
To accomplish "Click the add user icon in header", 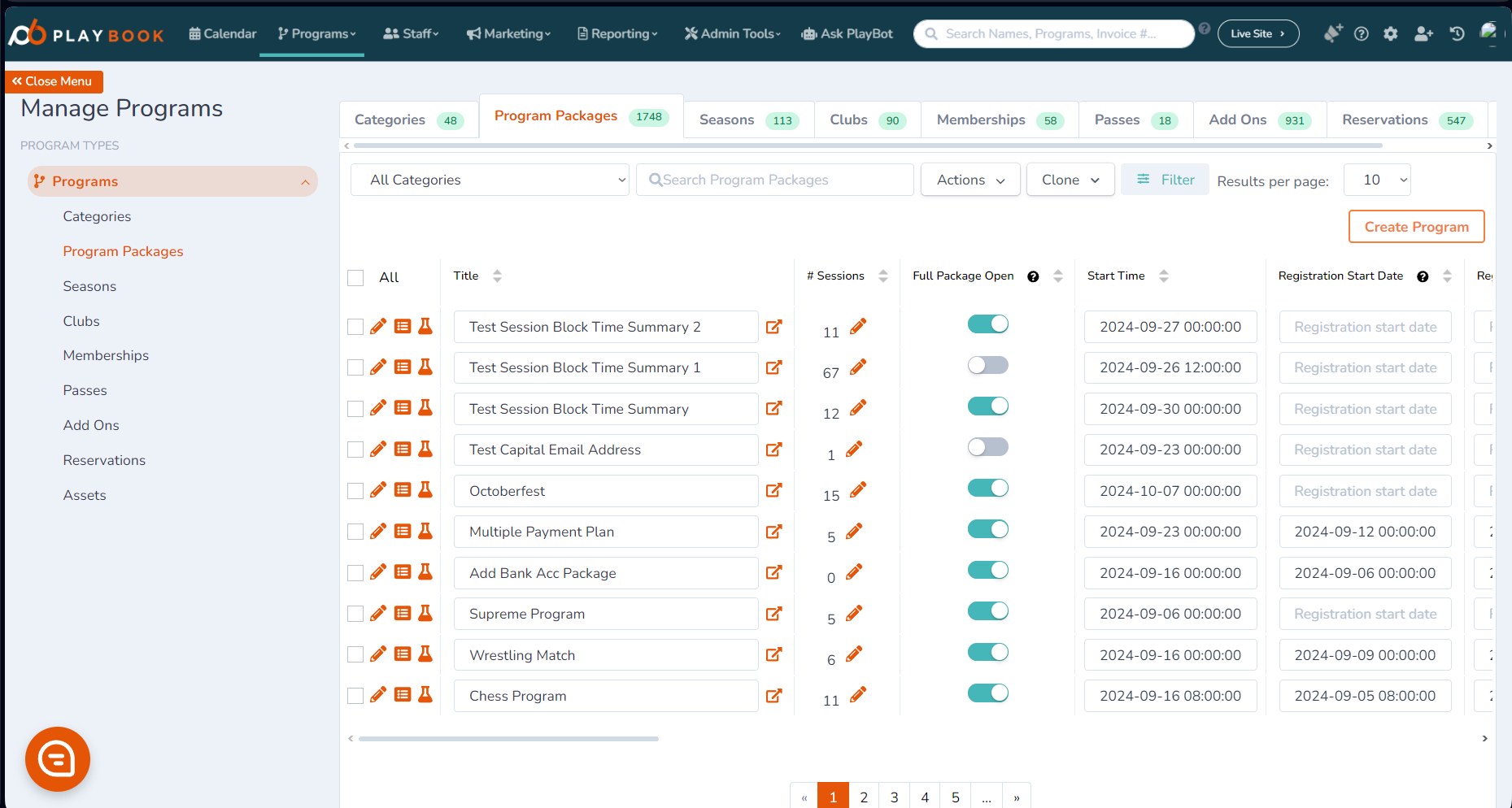I will [1423, 34].
